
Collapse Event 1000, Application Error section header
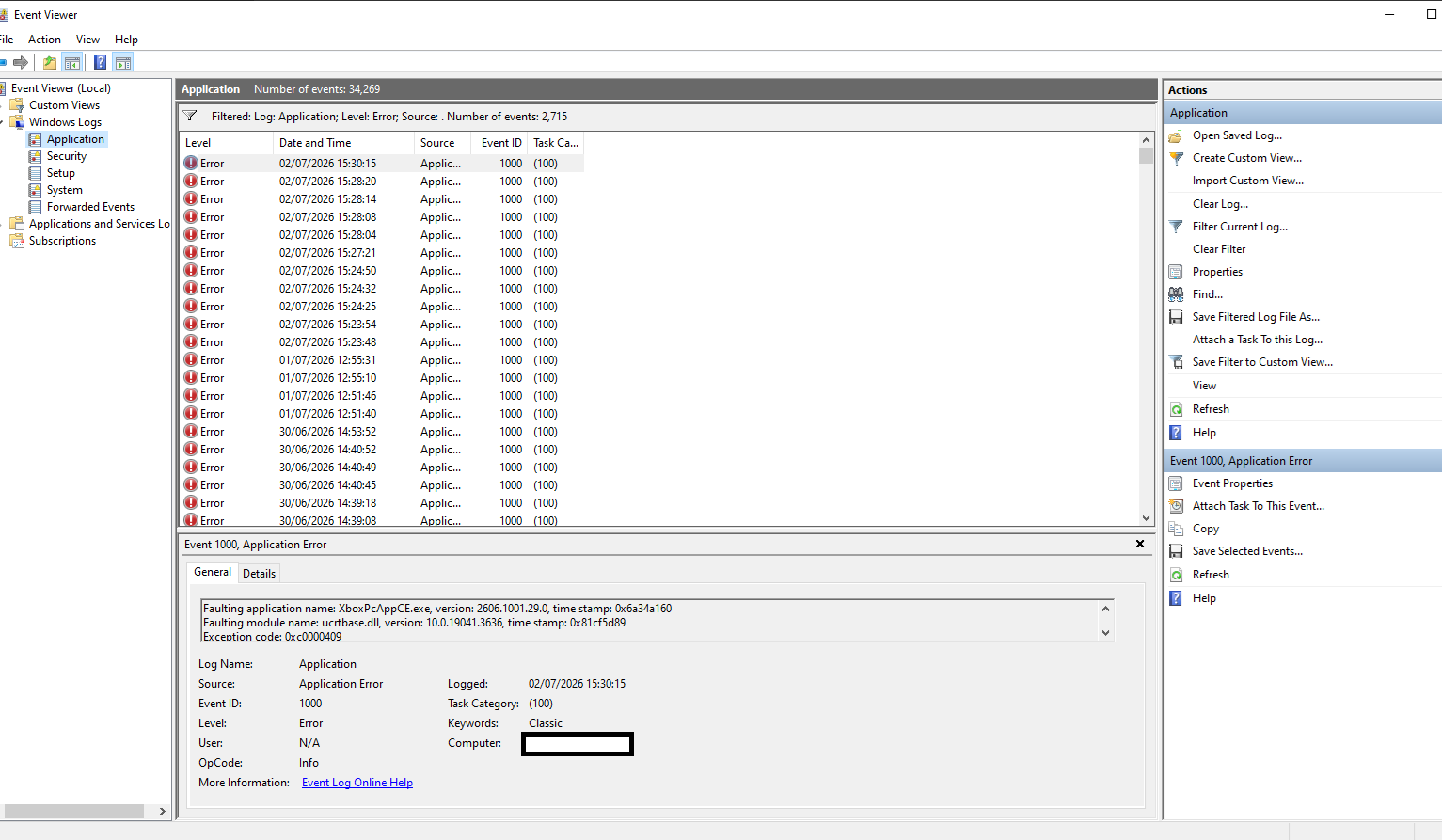(x=1303, y=461)
